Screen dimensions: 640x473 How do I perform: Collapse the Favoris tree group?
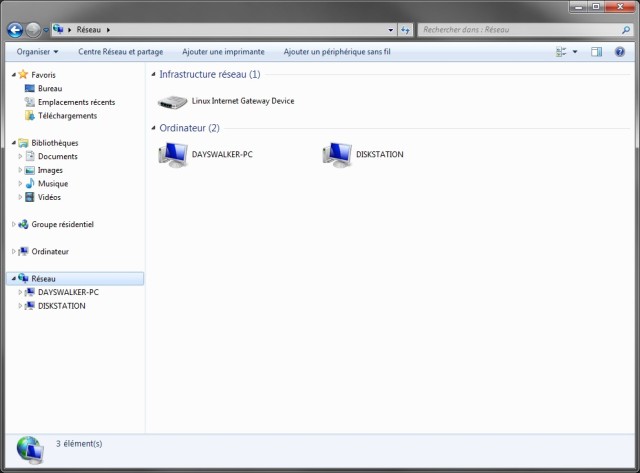pyautogui.click(x=13, y=75)
